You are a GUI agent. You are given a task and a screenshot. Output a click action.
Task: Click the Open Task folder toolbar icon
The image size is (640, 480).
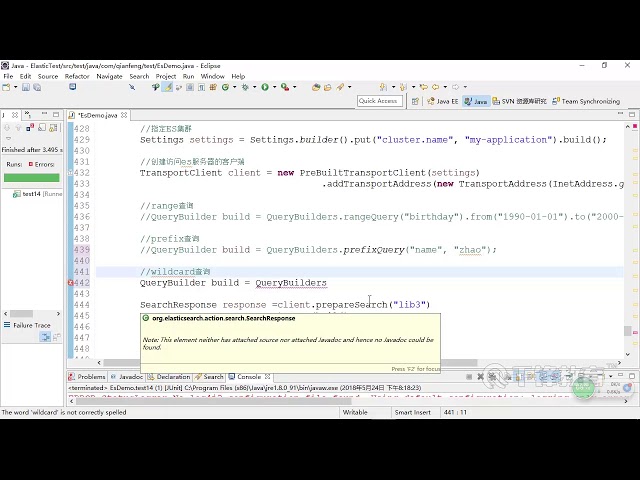[328, 87]
